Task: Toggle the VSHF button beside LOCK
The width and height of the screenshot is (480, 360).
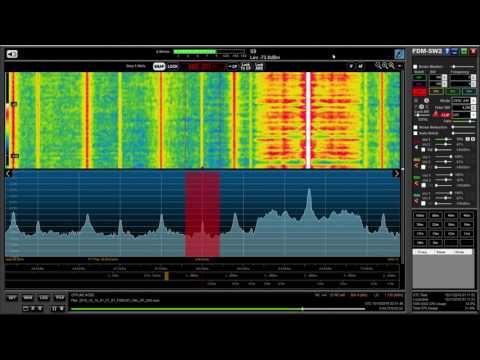Action: 159,66
